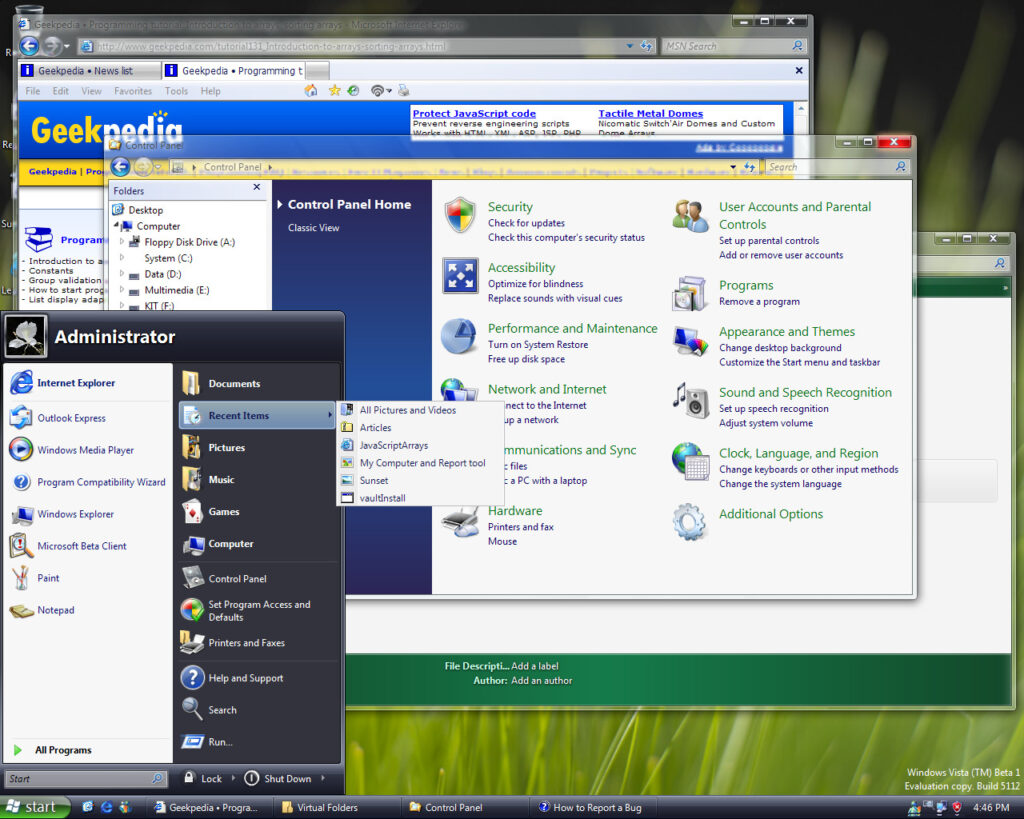Screen dimensions: 1024x819
Task: Open Internet Explorer's Favorites menu
Action: tap(133, 91)
